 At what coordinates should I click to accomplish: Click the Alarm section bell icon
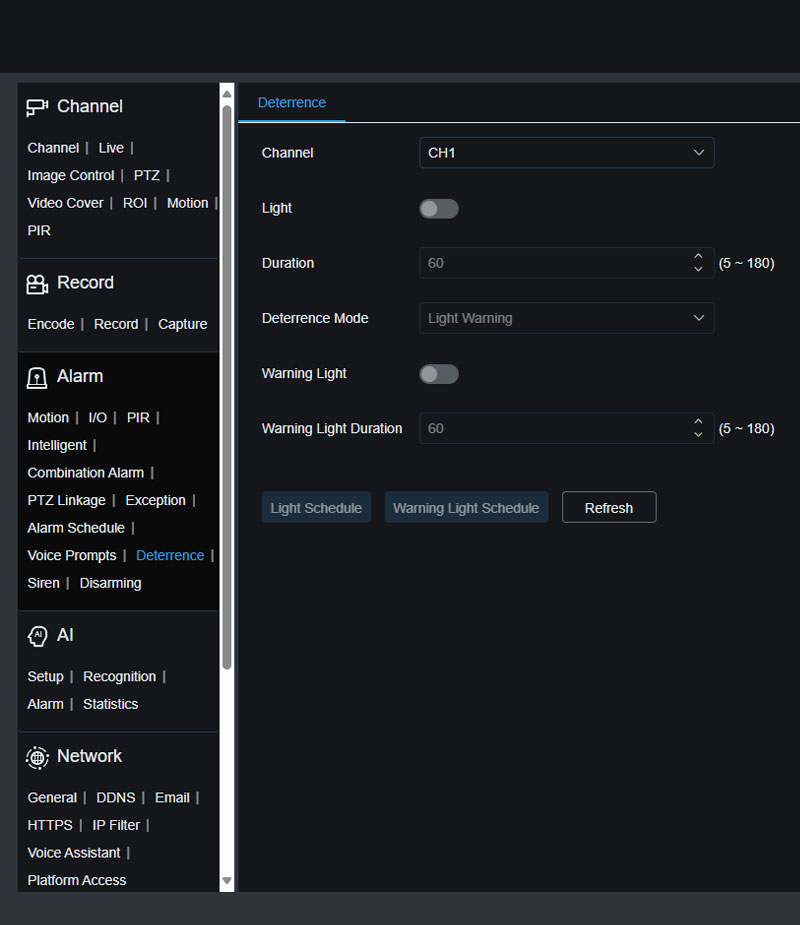pos(37,377)
